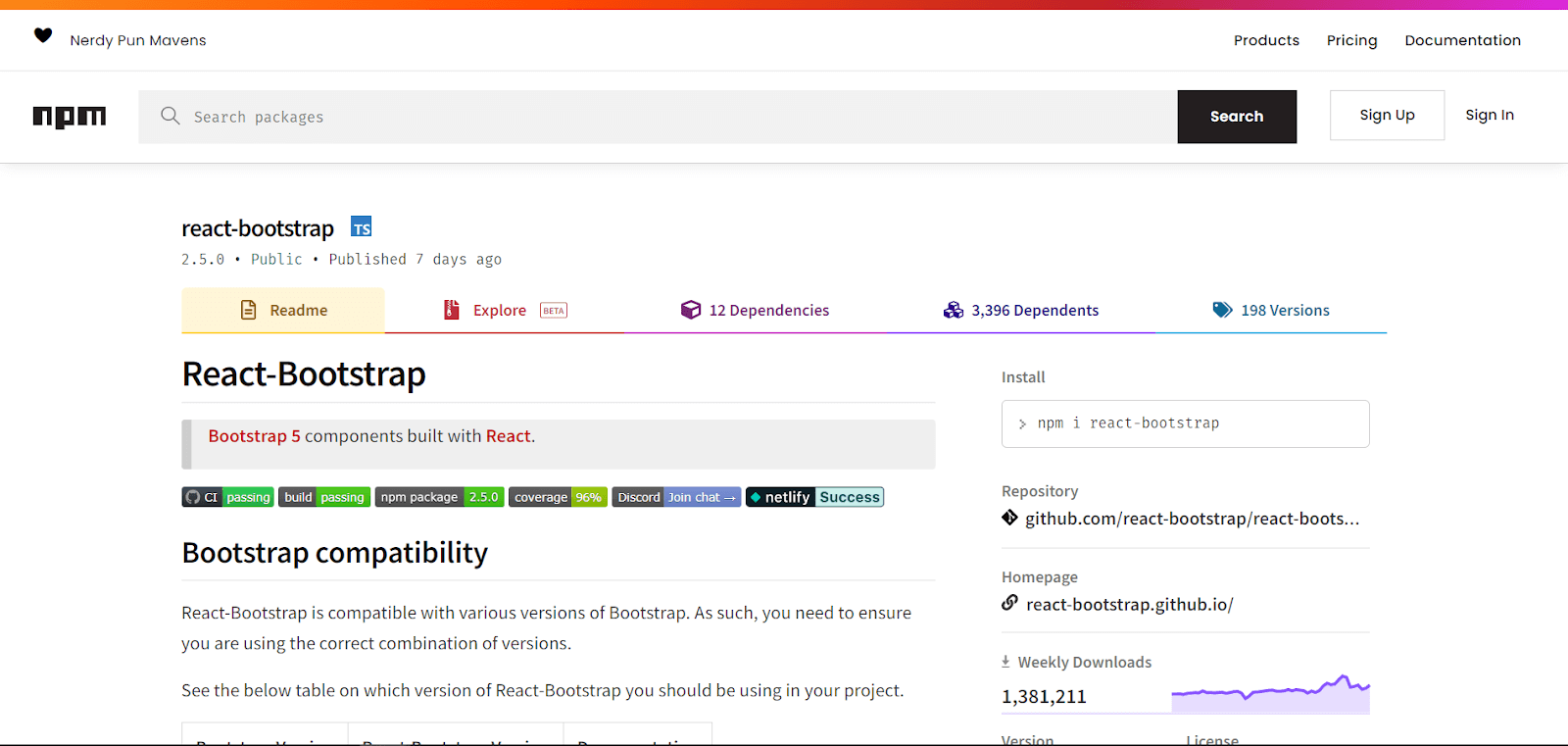Click the blue Versions tags icon
Image resolution: width=1568 pixels, height=746 pixels.
(1222, 310)
